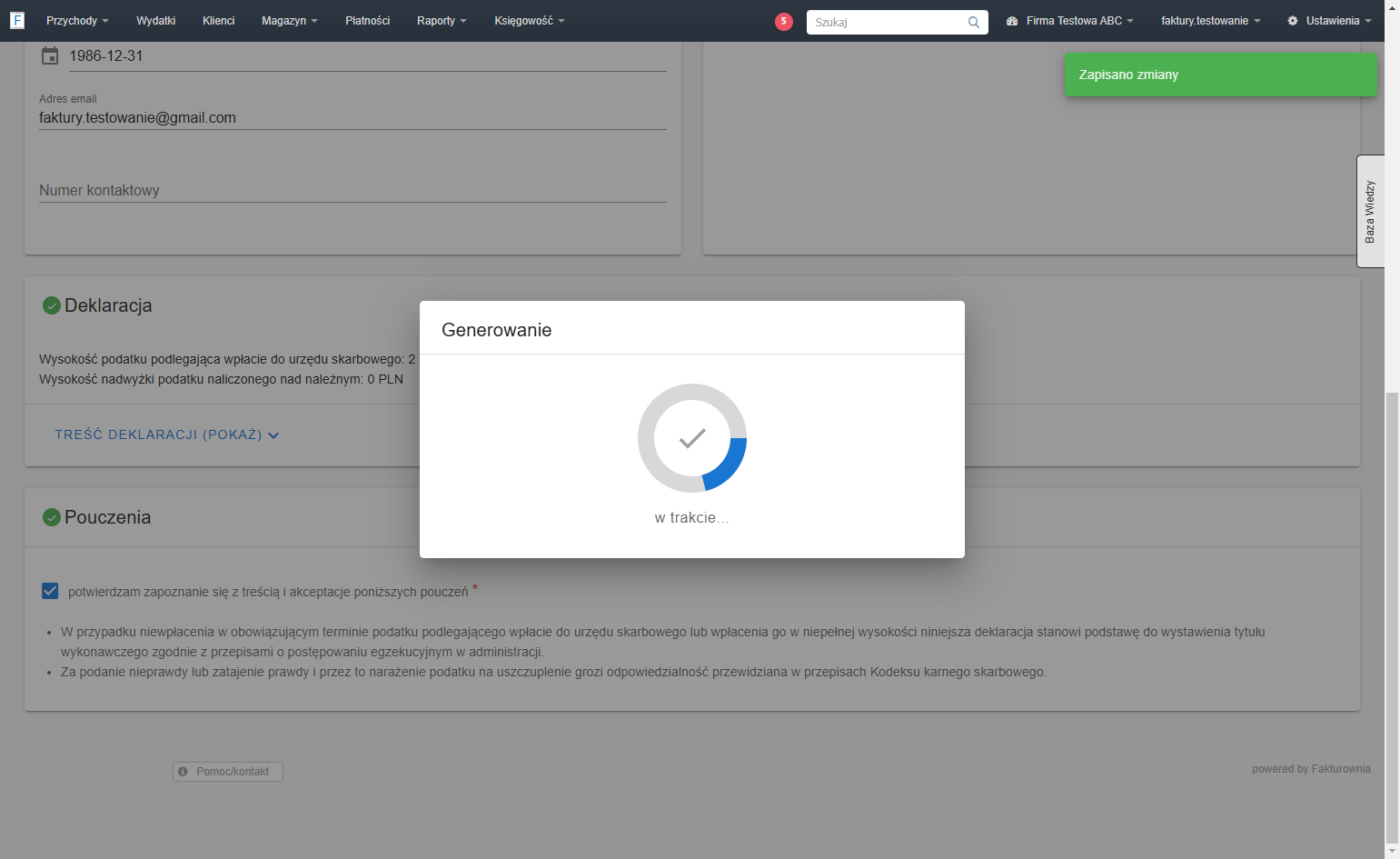Click the date field showing 1986-12-31
Image resolution: width=1400 pixels, height=859 pixels.
[368, 56]
